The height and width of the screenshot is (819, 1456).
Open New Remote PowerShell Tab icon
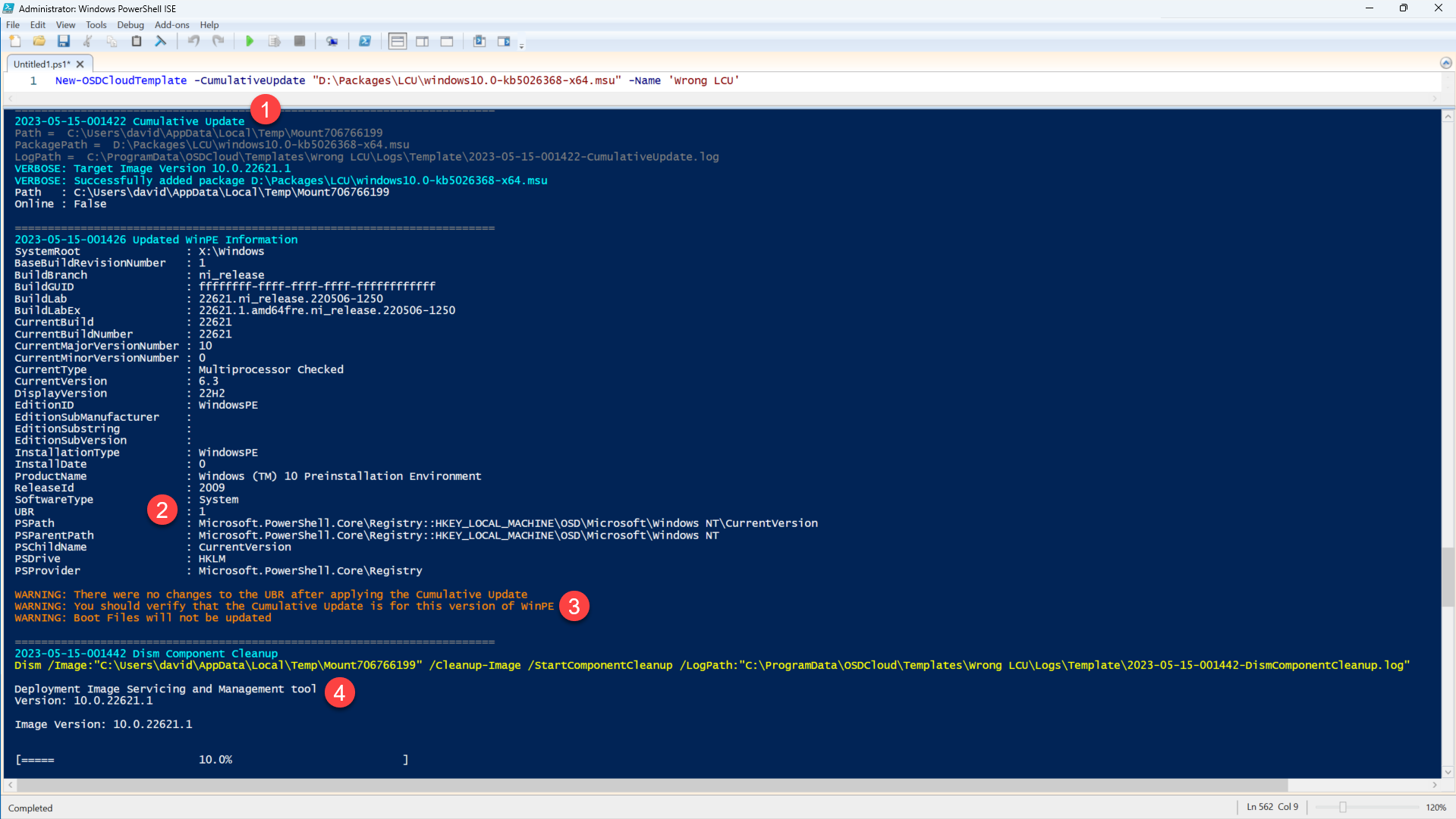pyautogui.click(x=332, y=42)
